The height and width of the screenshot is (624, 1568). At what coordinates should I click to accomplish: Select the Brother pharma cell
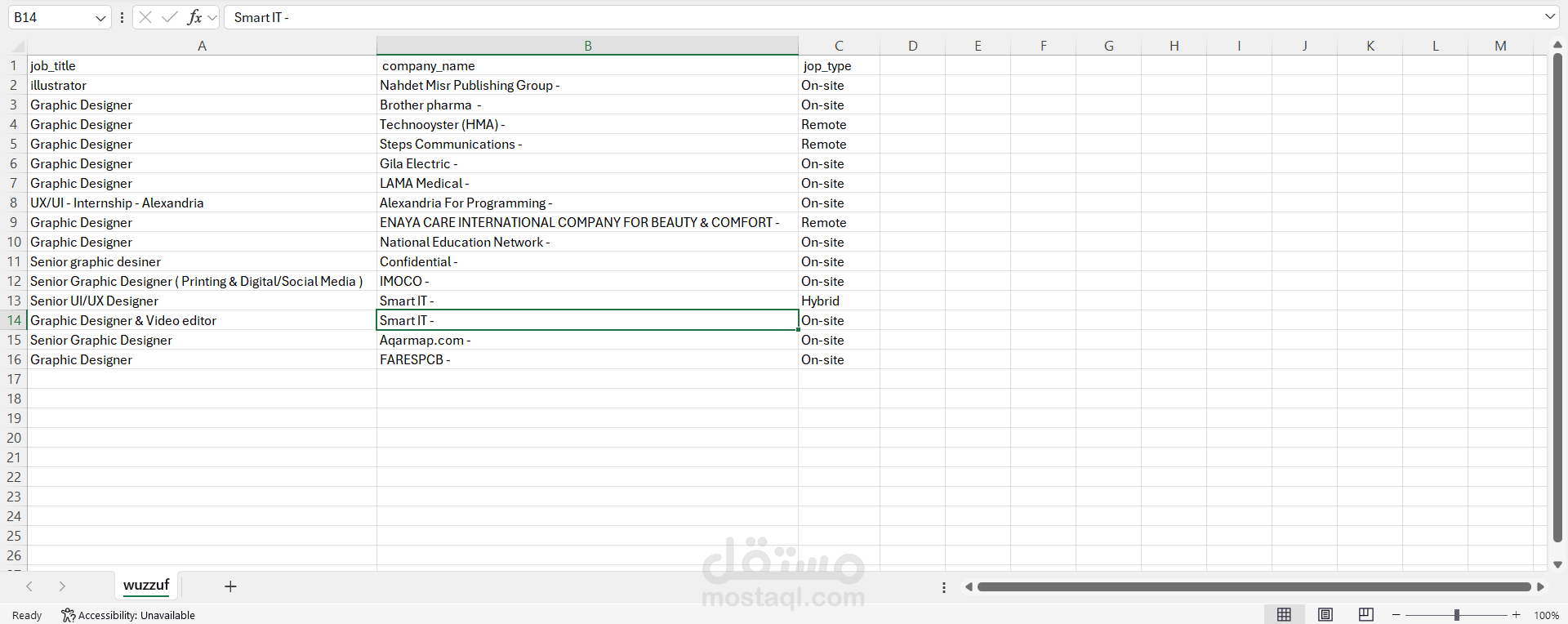587,105
